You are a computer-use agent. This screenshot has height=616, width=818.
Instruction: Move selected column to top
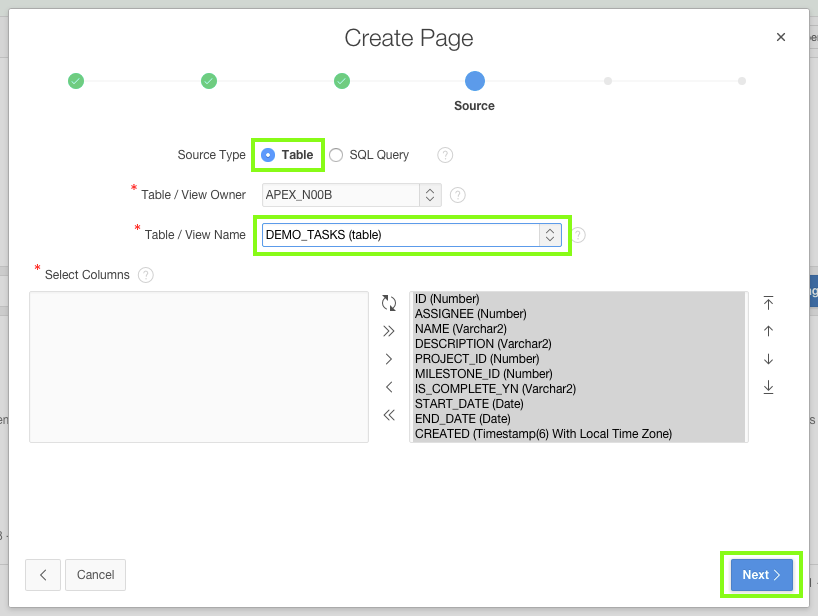(x=768, y=302)
